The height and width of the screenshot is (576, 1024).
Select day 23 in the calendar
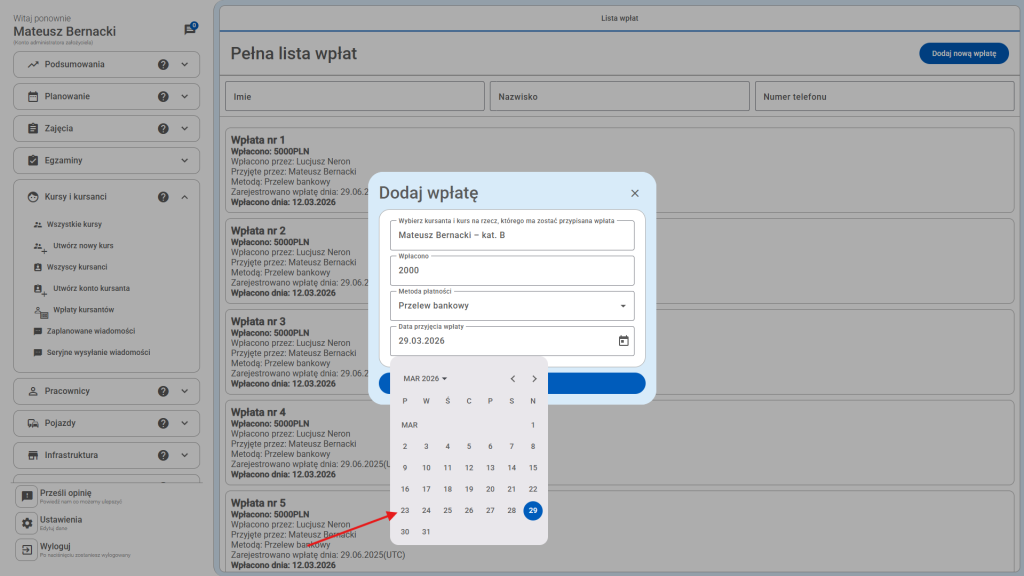coord(405,510)
